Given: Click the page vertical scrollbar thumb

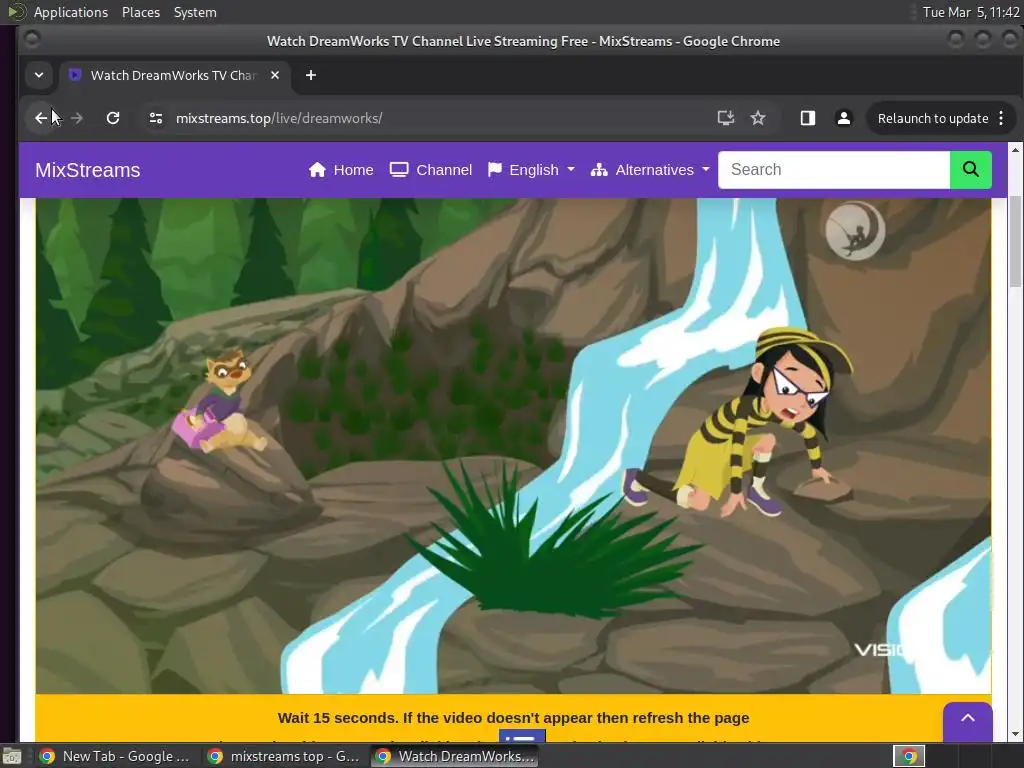Looking at the screenshot, I should tap(1015, 240).
